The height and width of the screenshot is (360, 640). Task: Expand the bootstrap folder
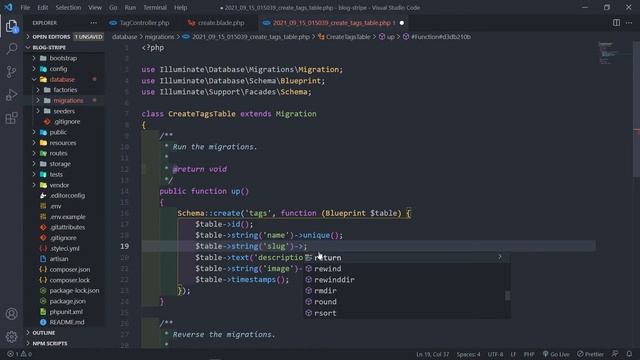coord(65,58)
